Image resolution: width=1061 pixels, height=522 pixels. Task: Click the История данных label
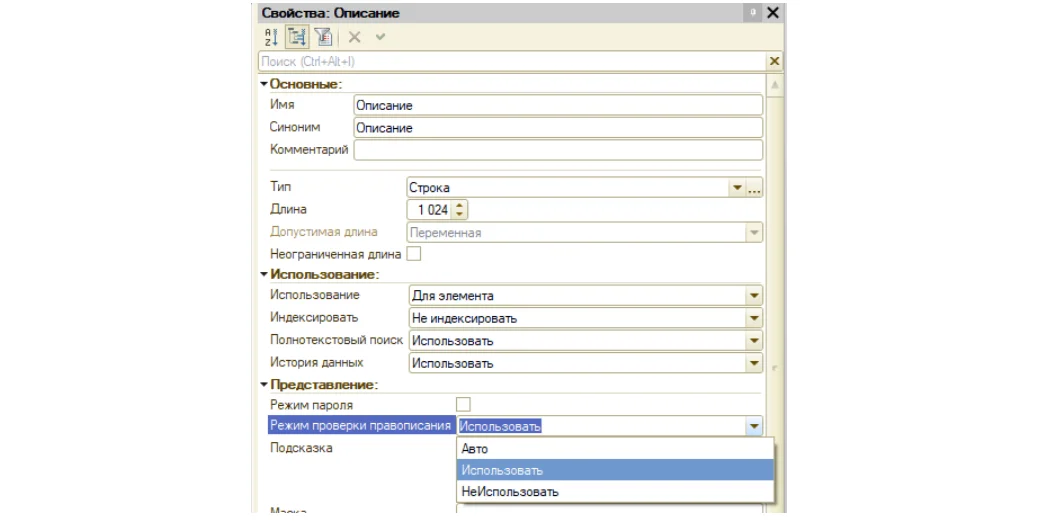317,362
